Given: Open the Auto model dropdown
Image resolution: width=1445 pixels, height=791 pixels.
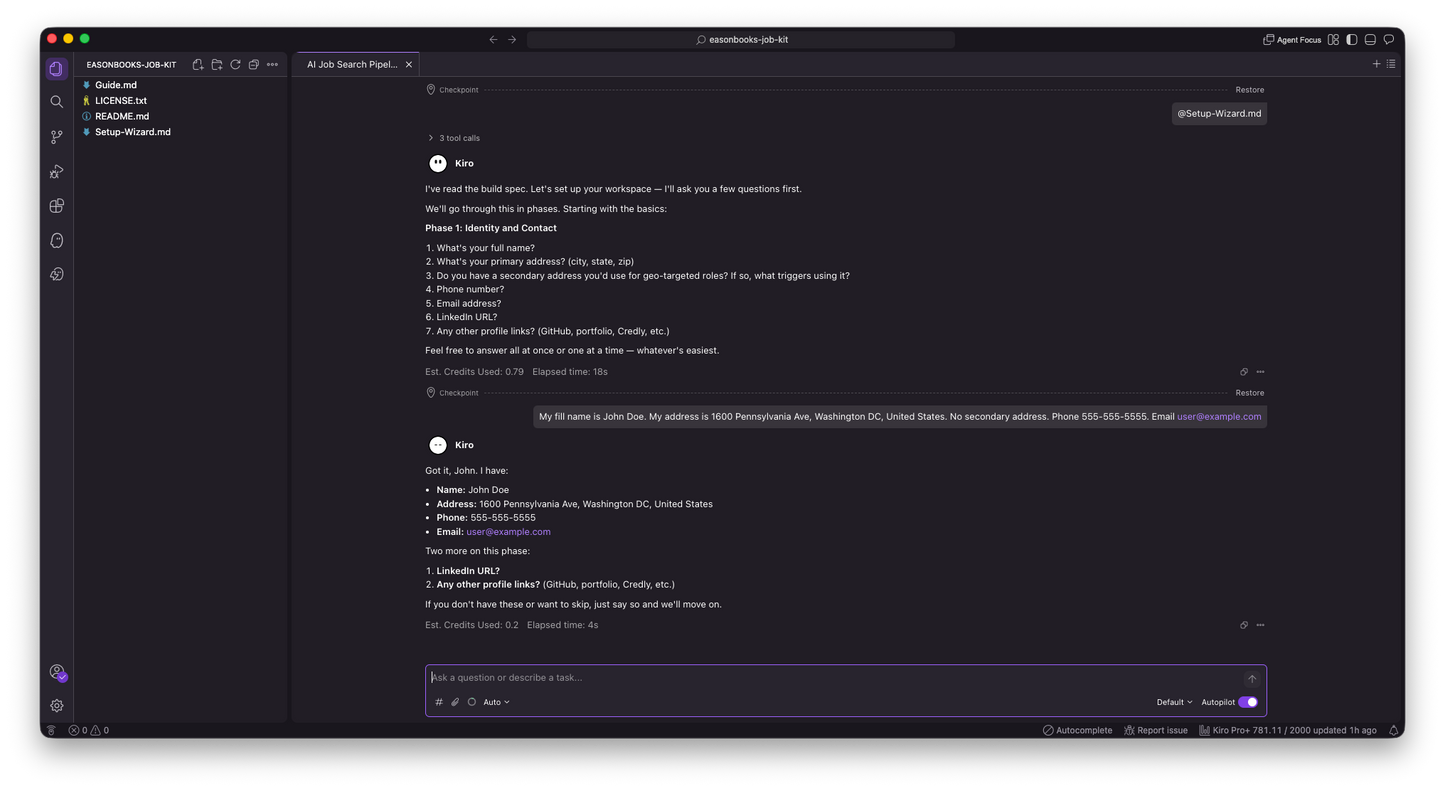Looking at the screenshot, I should (496, 702).
